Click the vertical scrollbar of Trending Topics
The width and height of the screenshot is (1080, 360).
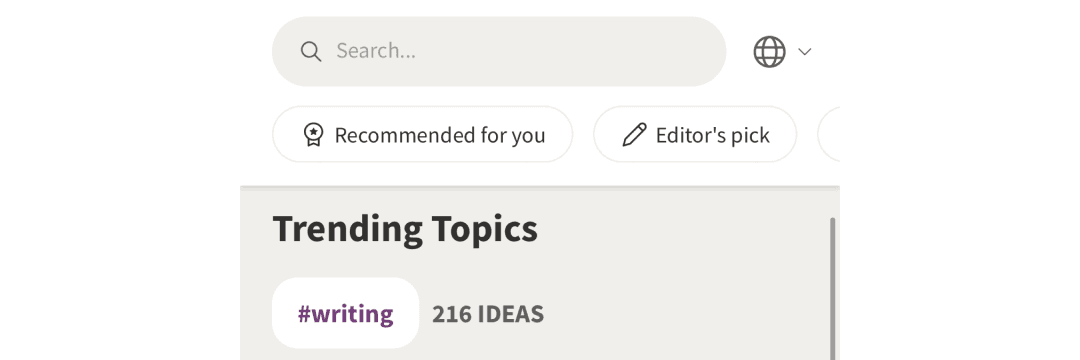point(833,288)
